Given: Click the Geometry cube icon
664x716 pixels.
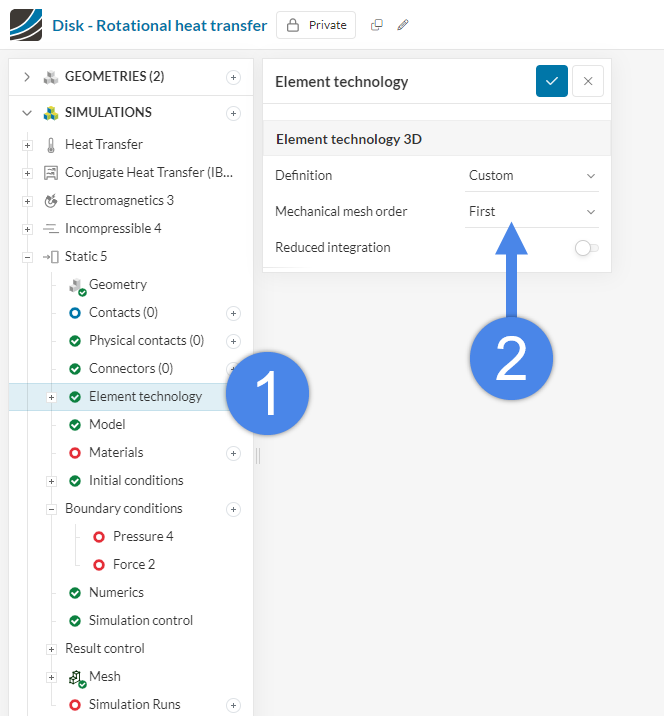Looking at the screenshot, I should tap(77, 286).
